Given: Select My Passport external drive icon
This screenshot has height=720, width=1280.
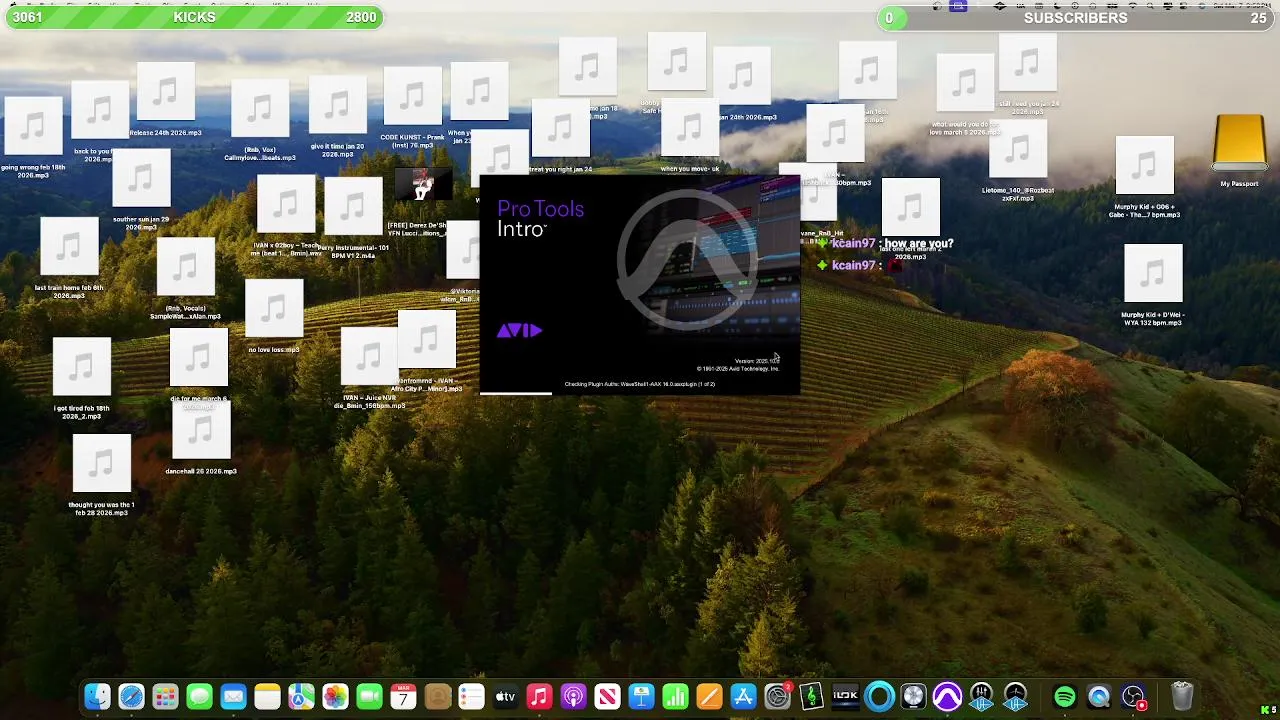Looking at the screenshot, I should [x=1240, y=143].
